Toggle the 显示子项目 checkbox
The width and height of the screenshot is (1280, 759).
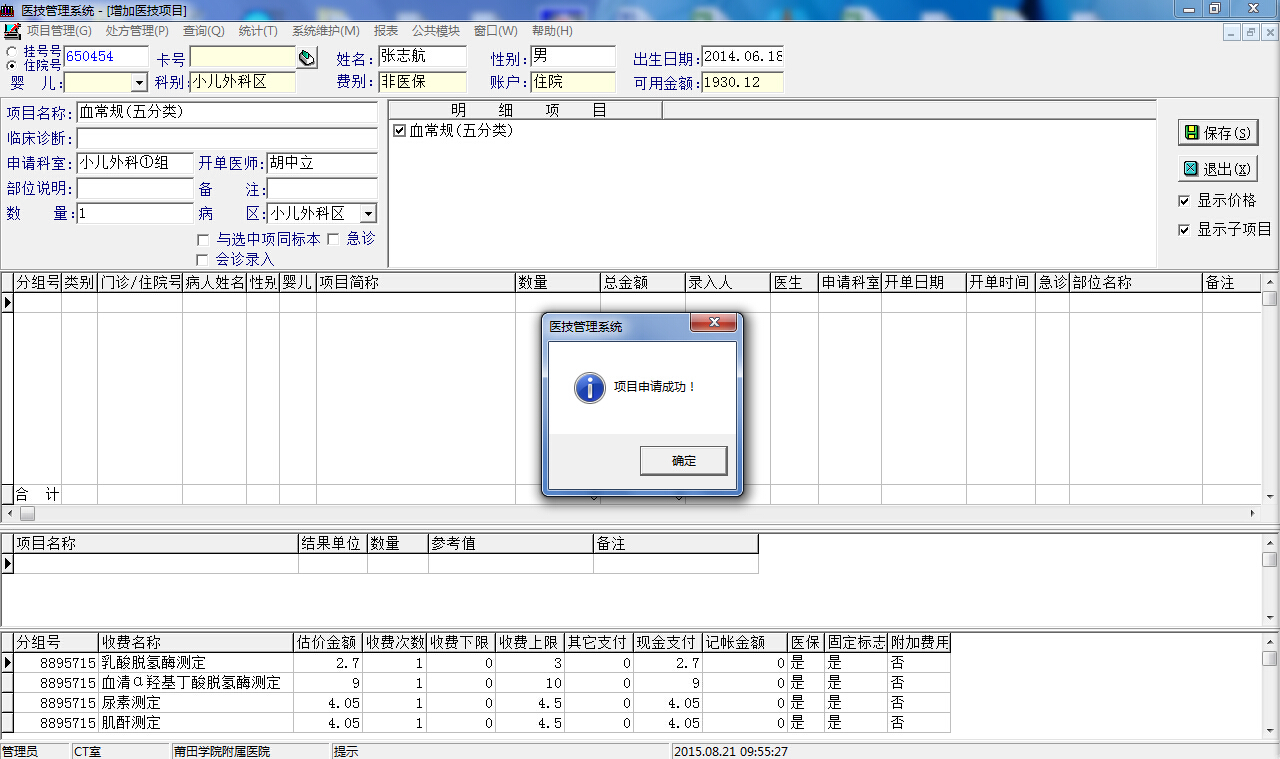tap(1184, 230)
